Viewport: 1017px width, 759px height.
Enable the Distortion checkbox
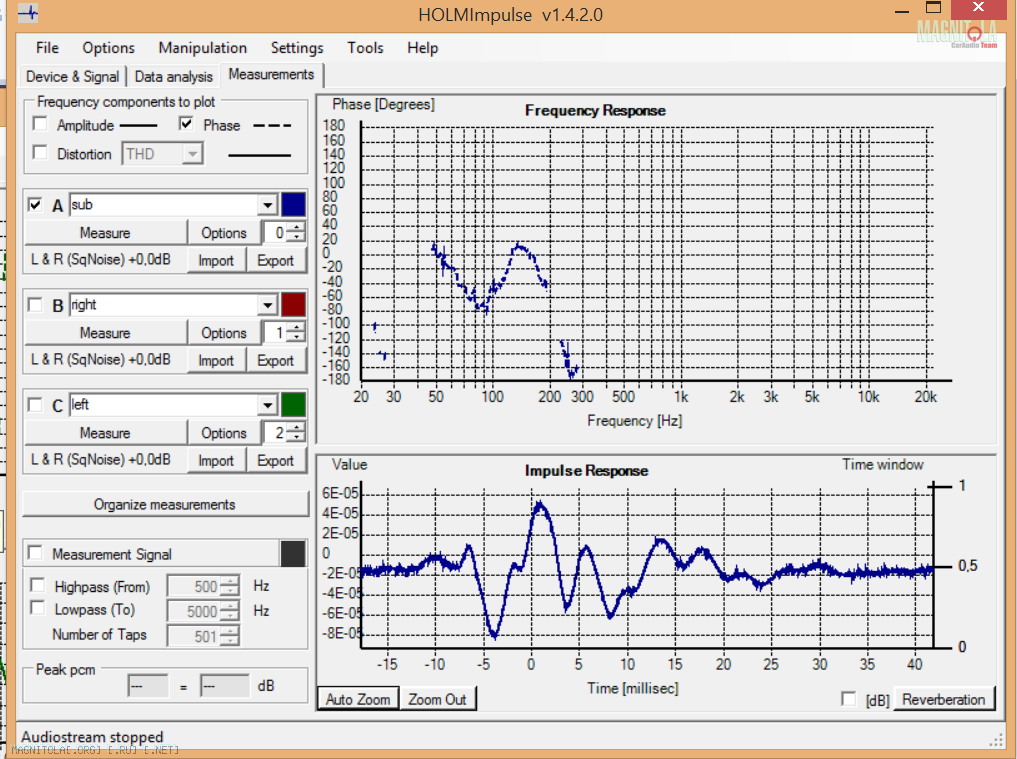[40, 152]
